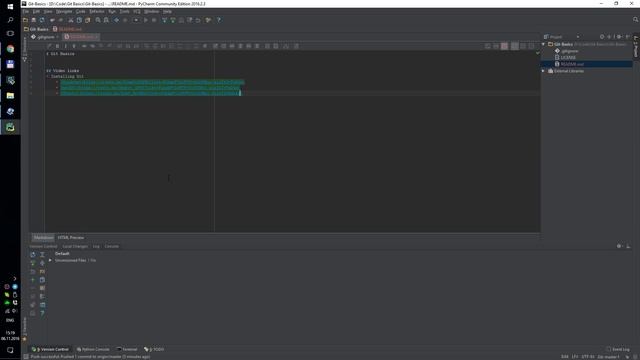This screenshot has width=640, height=360.
Task: Select .gitignore file in Project tree
Action: [567, 51]
